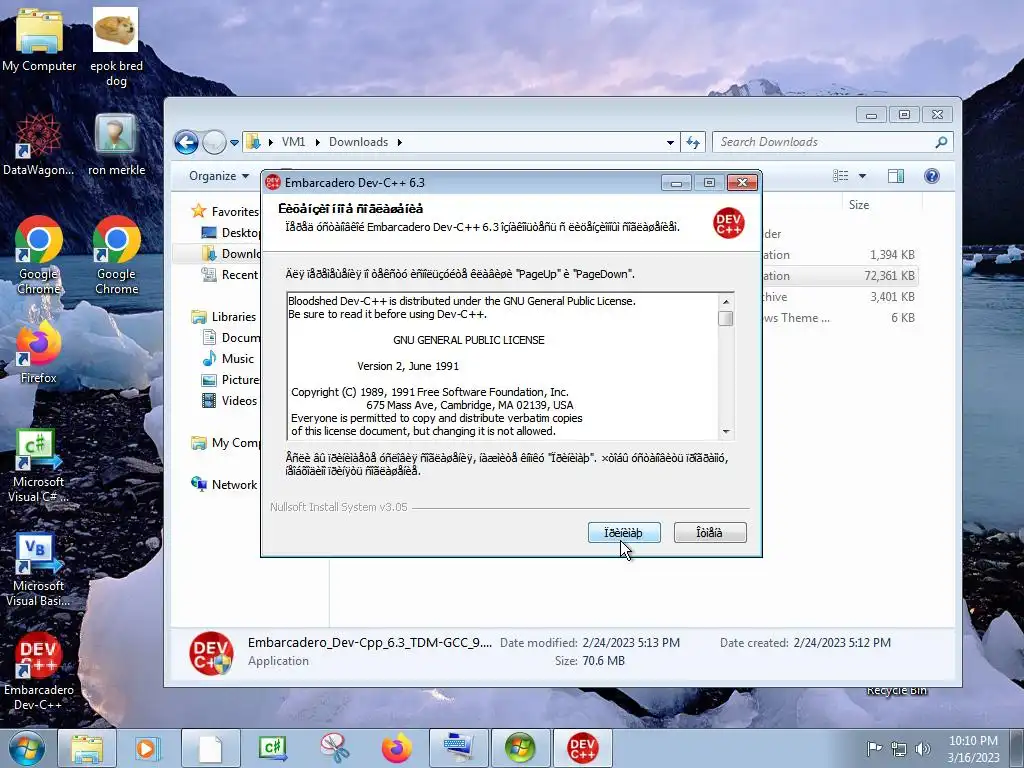Select the Theme file sized 6 KB
The height and width of the screenshot is (768, 1024).
pyautogui.click(x=840, y=317)
